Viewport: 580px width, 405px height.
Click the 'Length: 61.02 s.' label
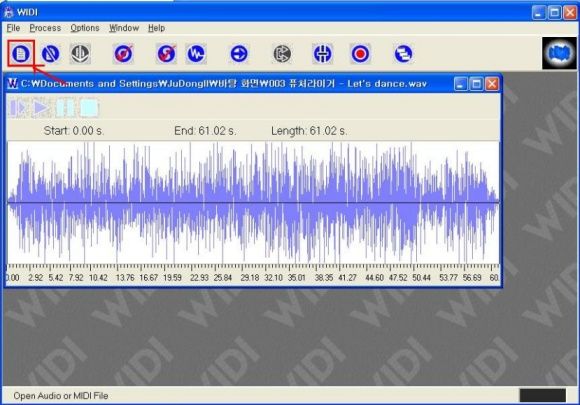point(309,131)
